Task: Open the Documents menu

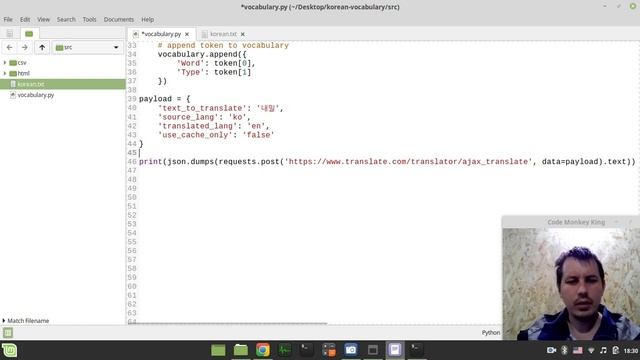Action: [x=119, y=20]
